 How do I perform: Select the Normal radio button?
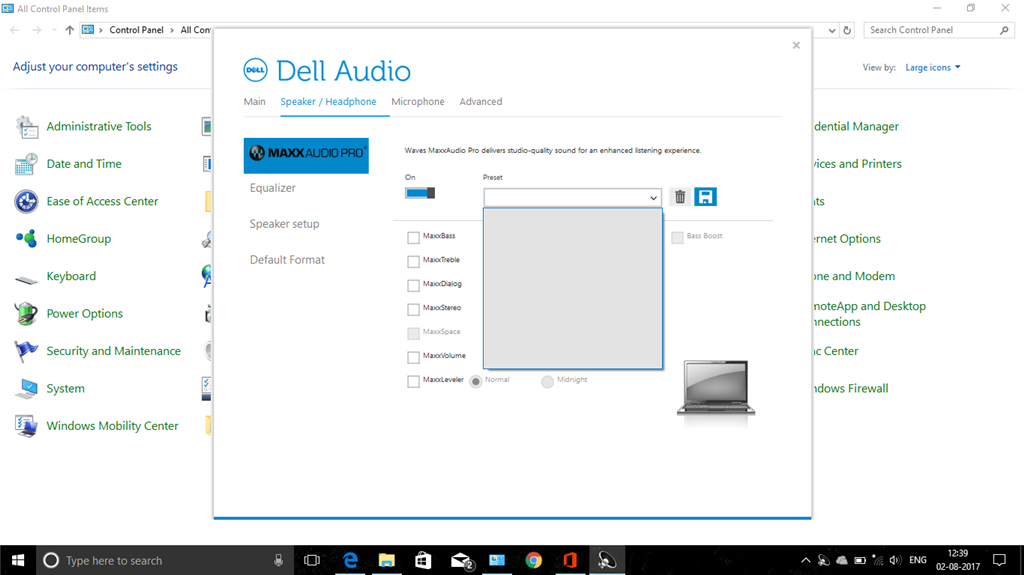(x=476, y=382)
